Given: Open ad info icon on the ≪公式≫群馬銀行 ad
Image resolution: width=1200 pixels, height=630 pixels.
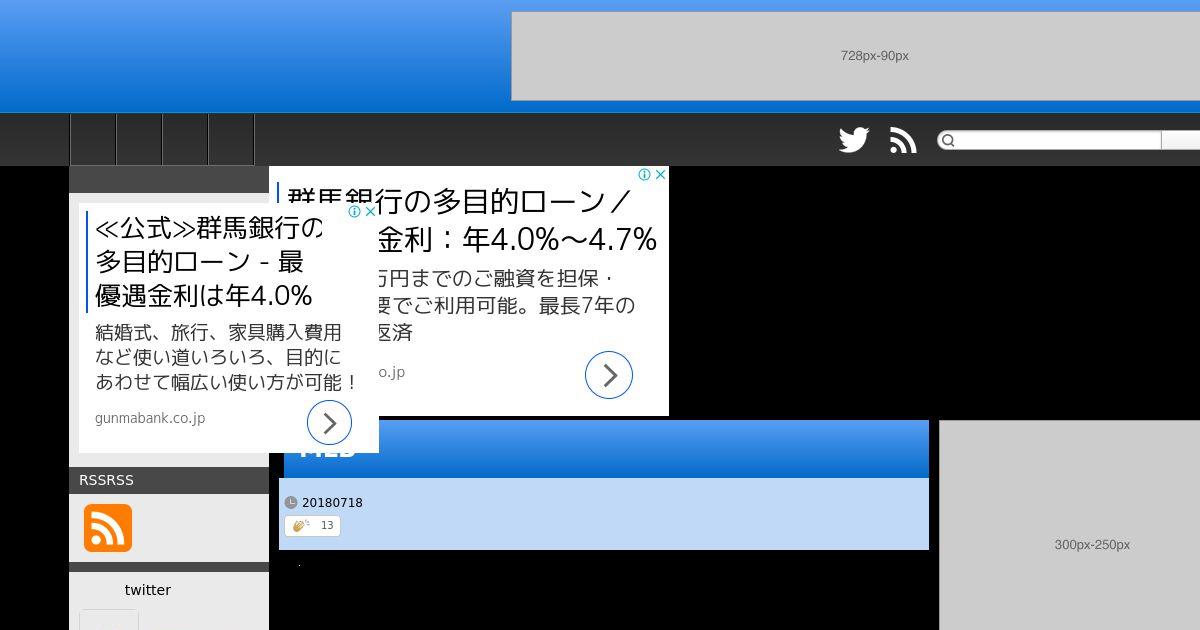Looking at the screenshot, I should click(x=354, y=212).
